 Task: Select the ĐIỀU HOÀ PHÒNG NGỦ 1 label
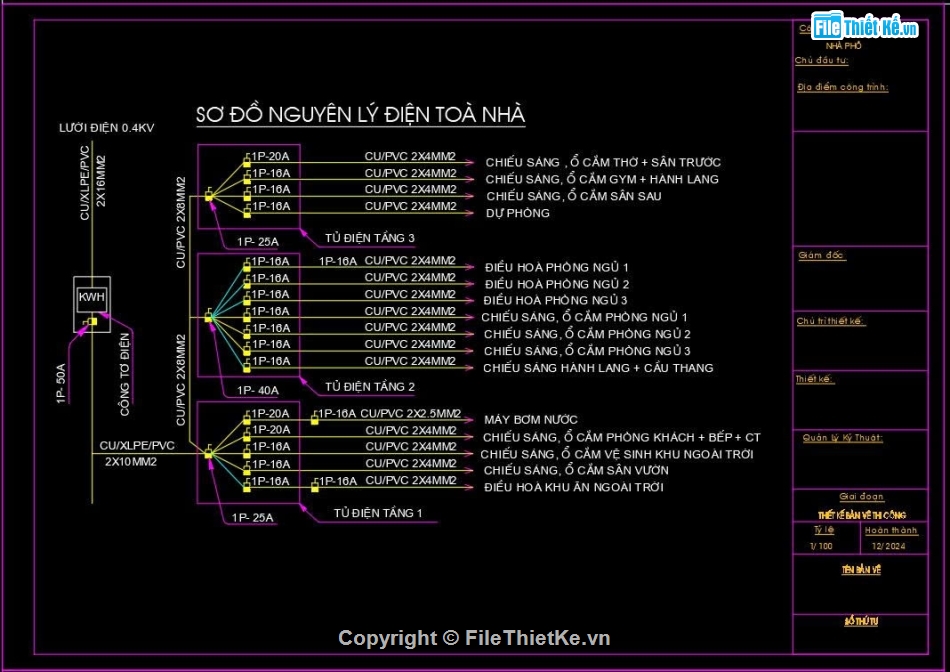click(557, 267)
